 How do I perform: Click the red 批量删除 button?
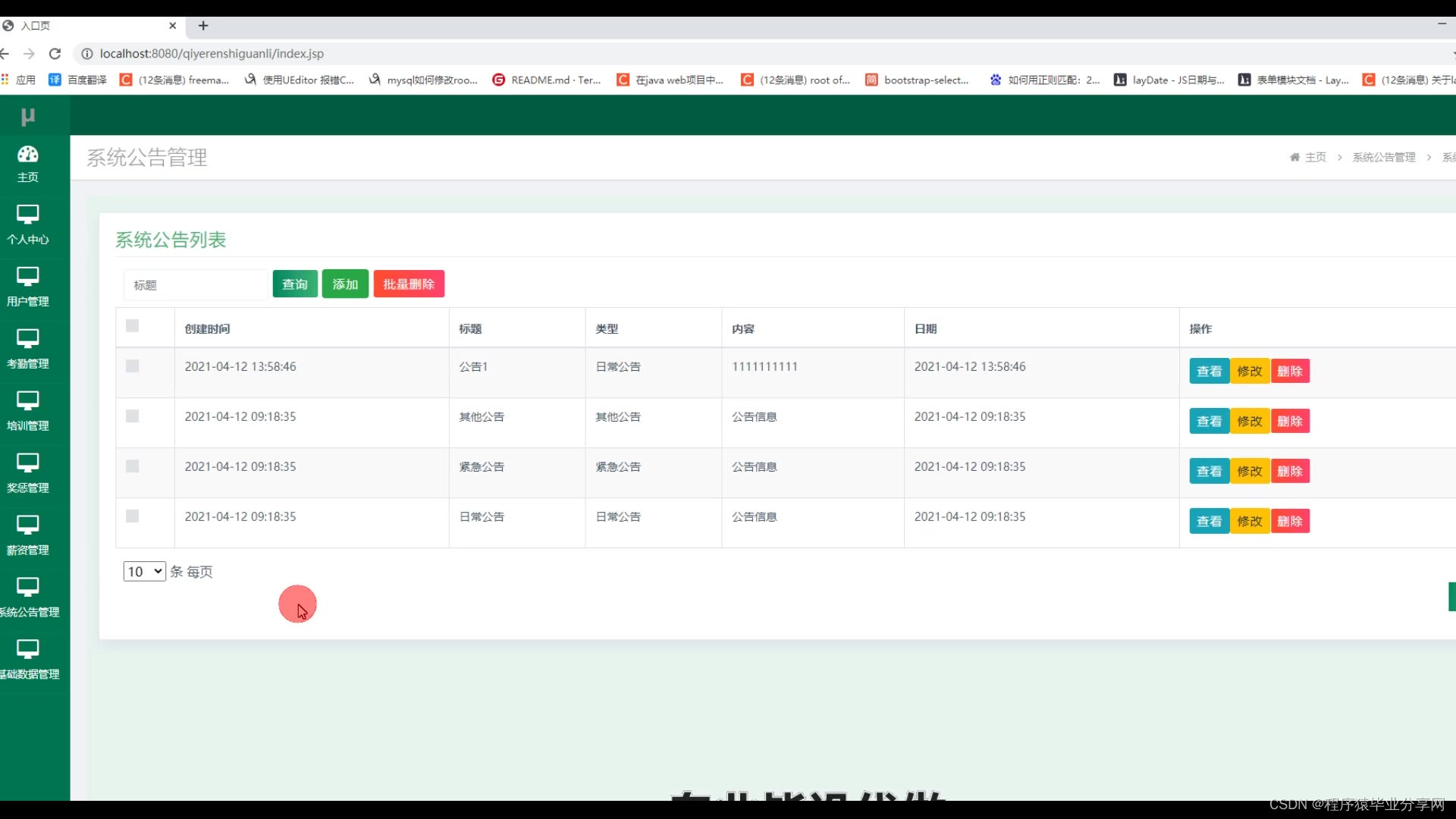click(409, 284)
